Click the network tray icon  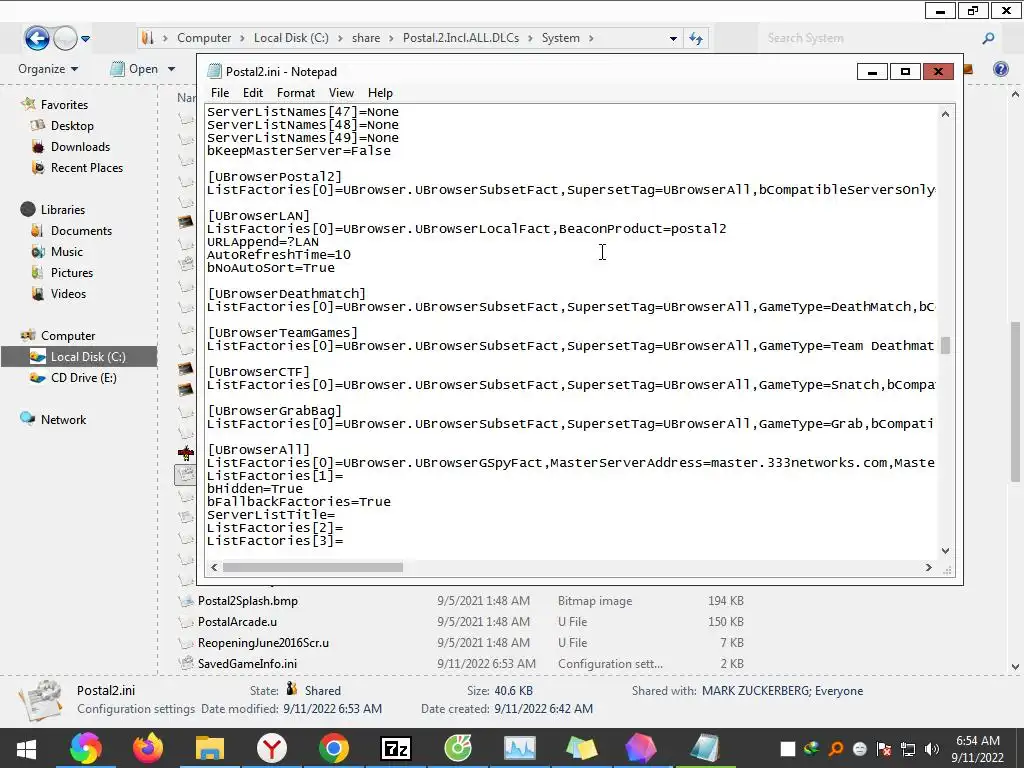[x=908, y=749]
